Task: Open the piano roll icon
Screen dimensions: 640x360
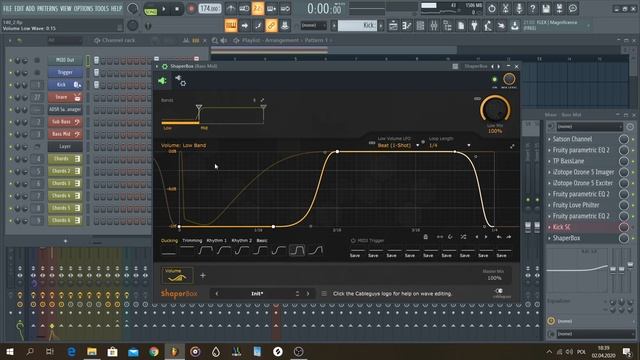Action: 407,26
